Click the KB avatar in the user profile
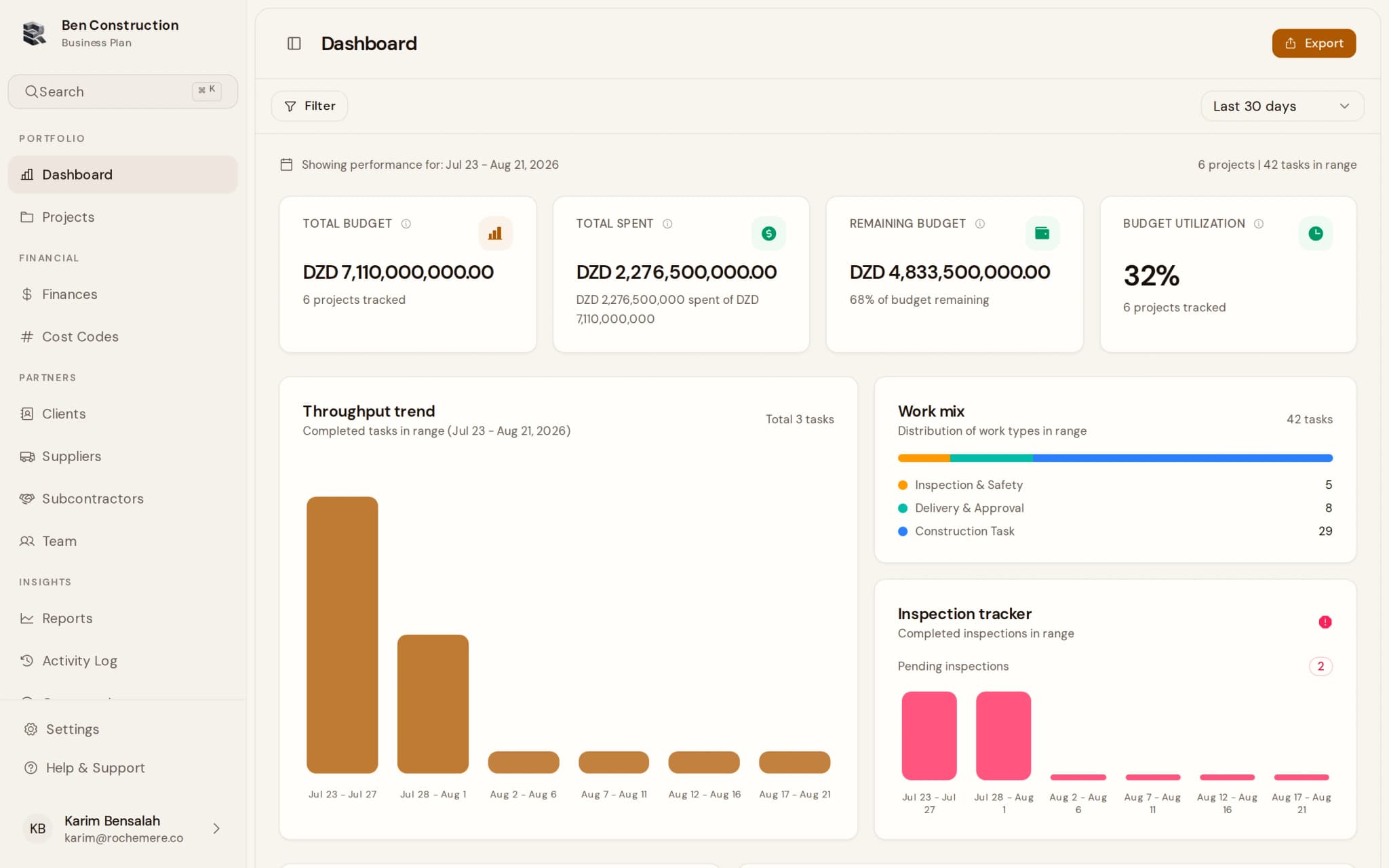The height and width of the screenshot is (868, 1389). pos(38,829)
